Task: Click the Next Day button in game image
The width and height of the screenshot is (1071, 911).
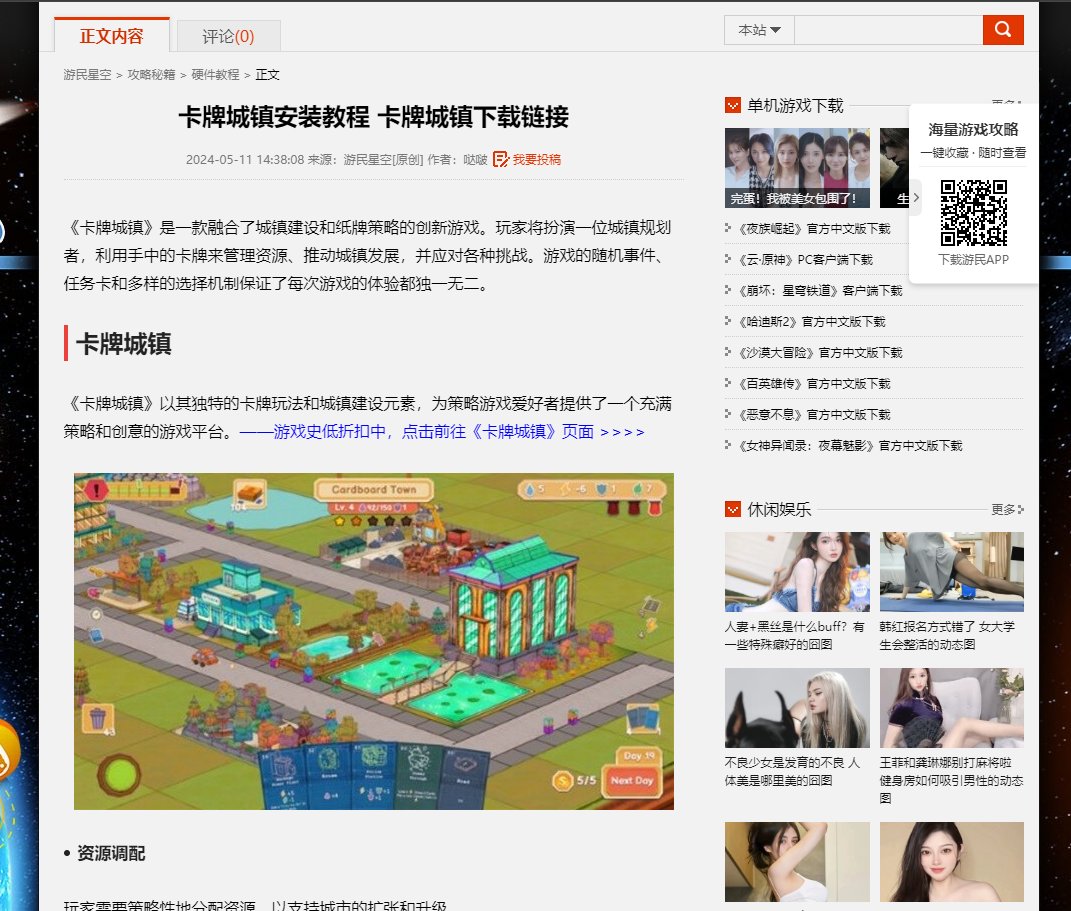Action: [x=632, y=781]
